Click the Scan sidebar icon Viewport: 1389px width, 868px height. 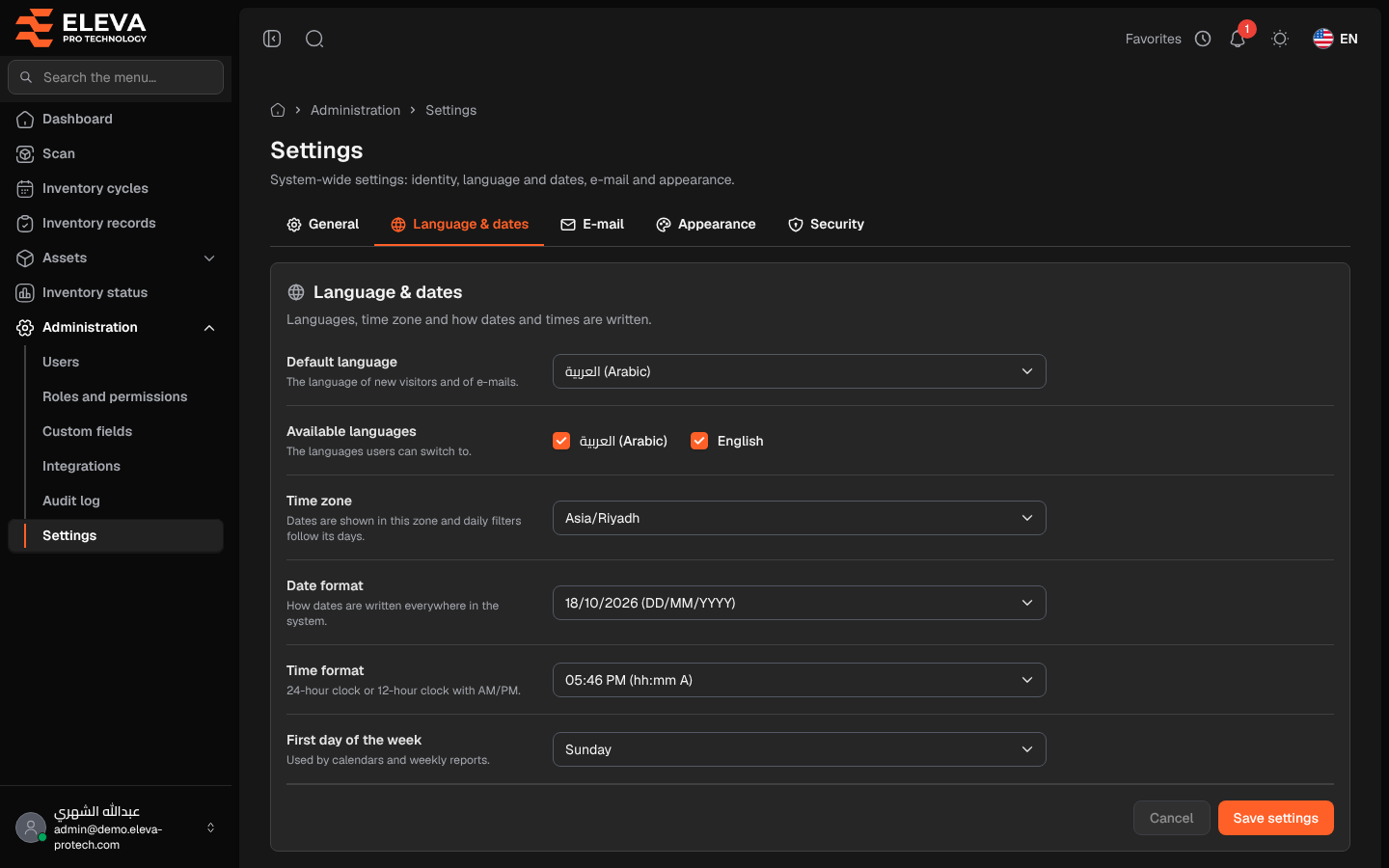point(25,153)
